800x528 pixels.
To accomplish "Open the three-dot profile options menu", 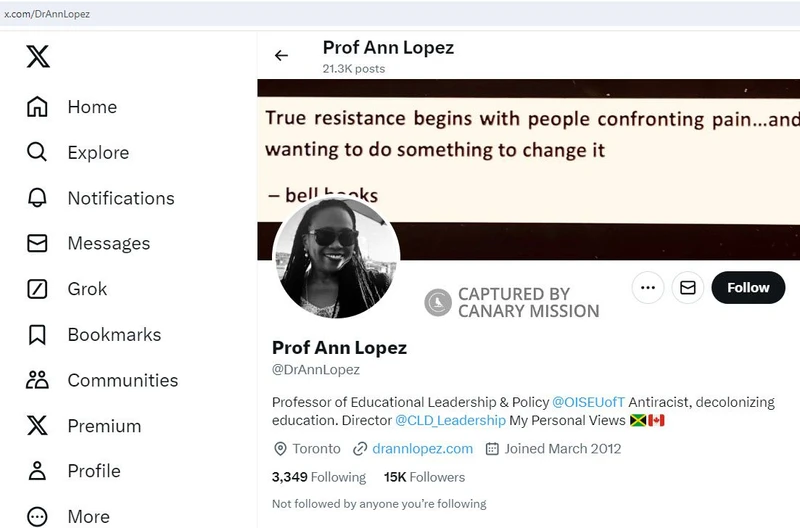I will pos(648,288).
